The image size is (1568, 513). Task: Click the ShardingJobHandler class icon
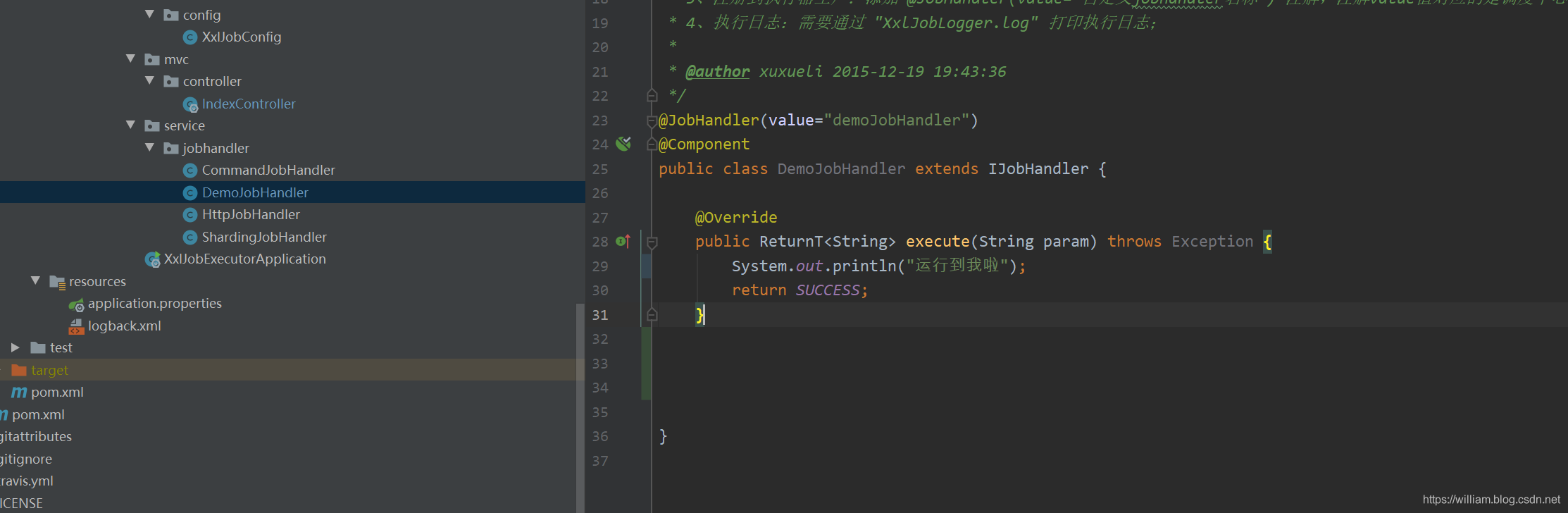click(x=189, y=237)
